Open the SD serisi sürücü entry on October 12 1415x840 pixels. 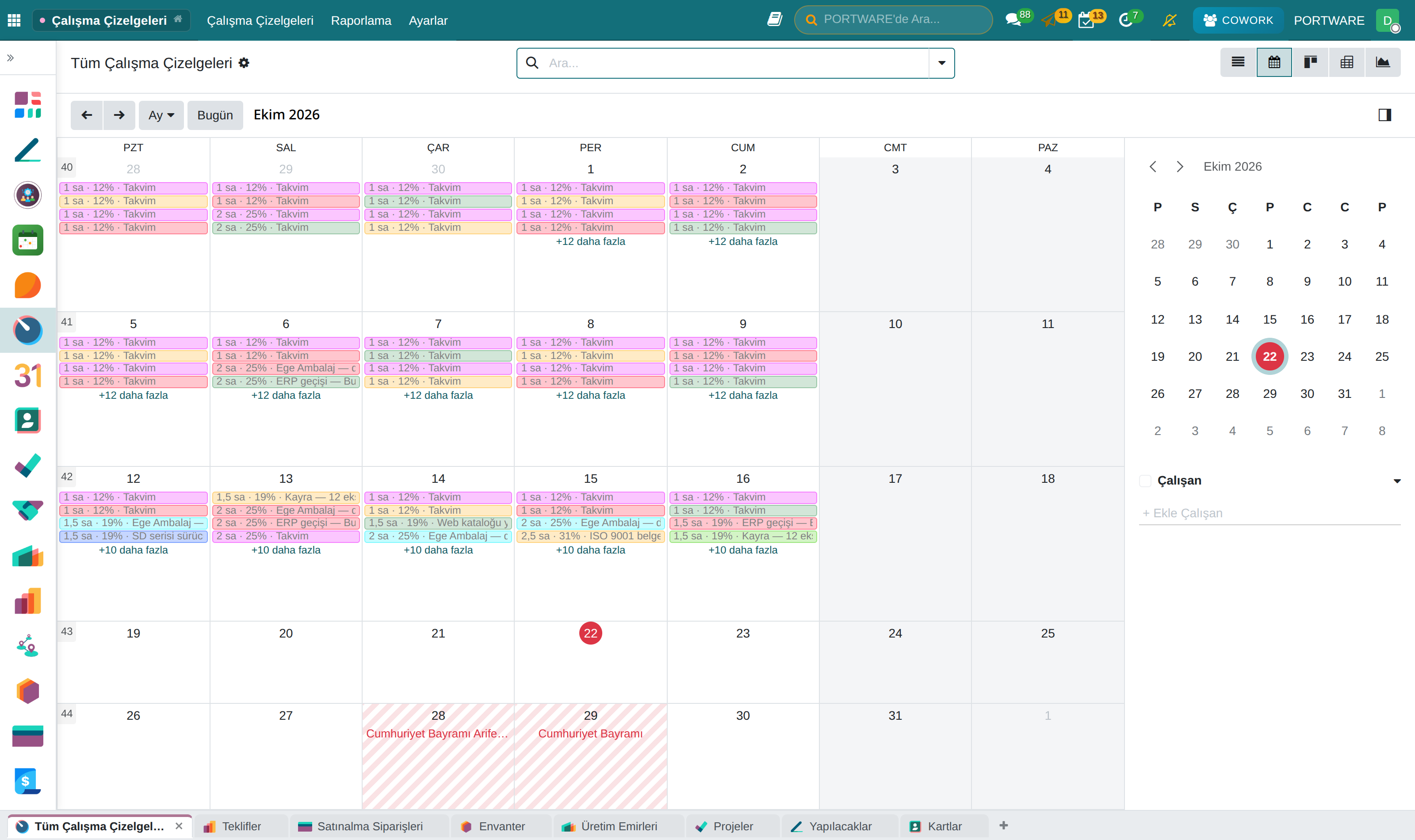134,536
